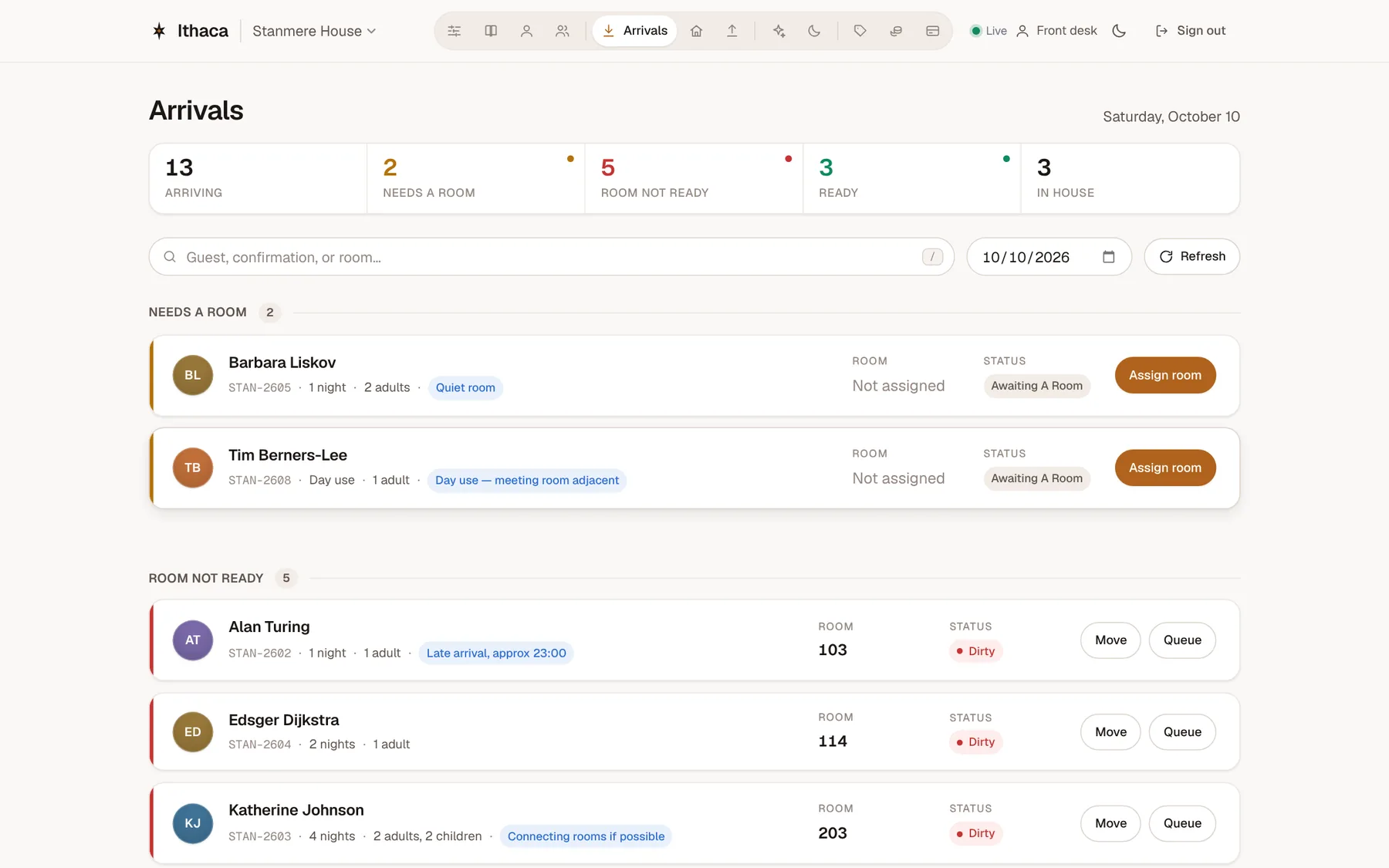
Task: Click the Ithaca star logo
Action: pyautogui.click(x=159, y=31)
